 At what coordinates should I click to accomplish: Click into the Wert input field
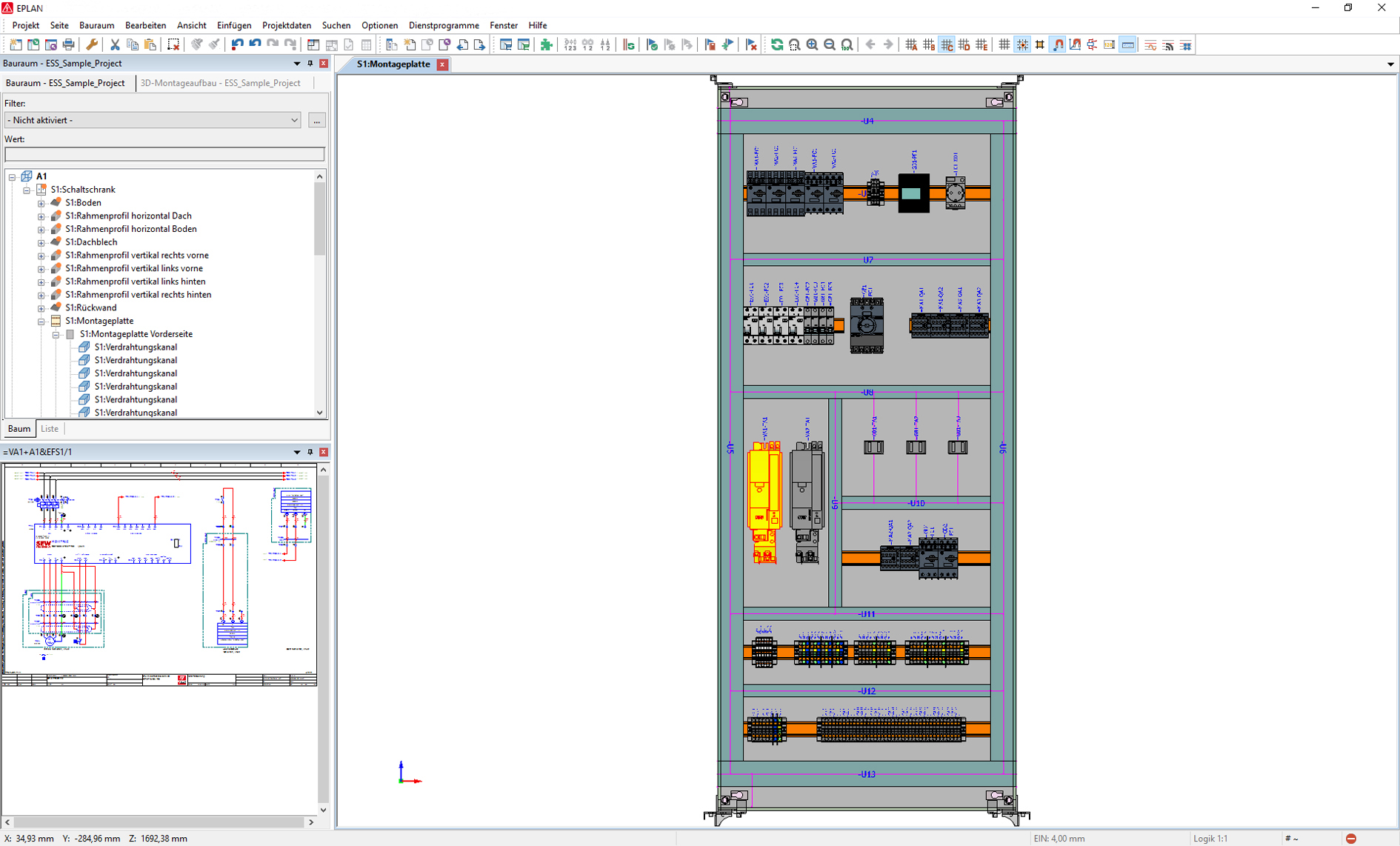tap(164, 154)
